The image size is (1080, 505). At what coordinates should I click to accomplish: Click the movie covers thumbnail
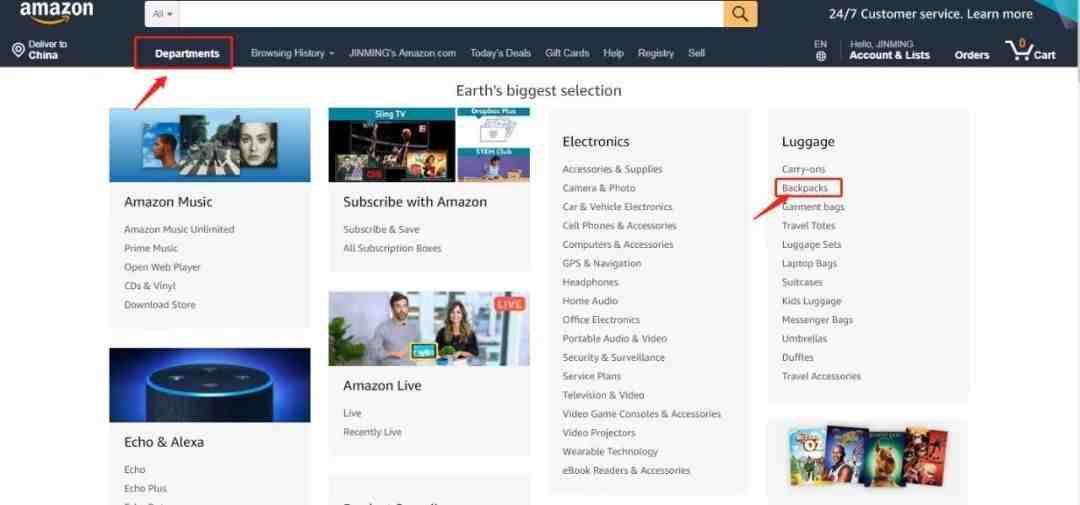pos(868,455)
